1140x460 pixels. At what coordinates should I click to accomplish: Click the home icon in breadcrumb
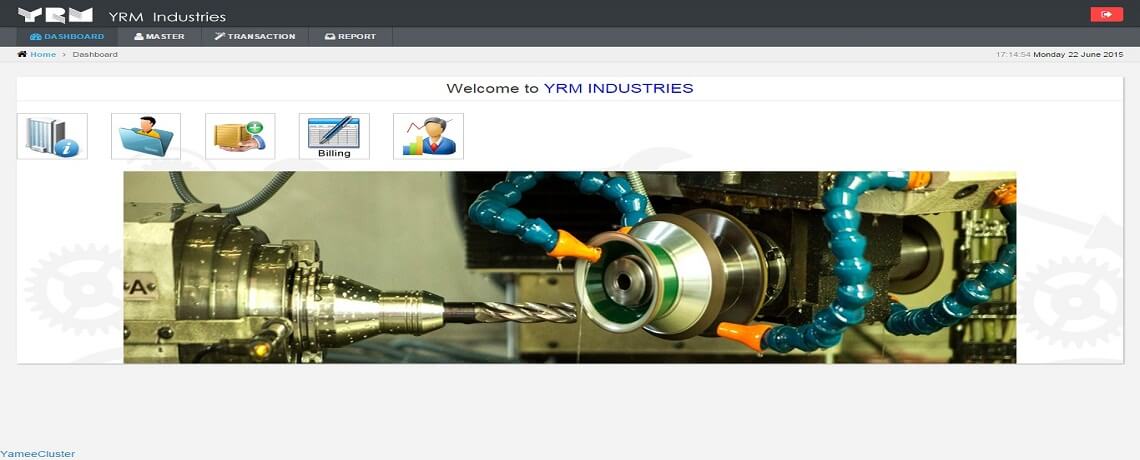tap(22, 54)
